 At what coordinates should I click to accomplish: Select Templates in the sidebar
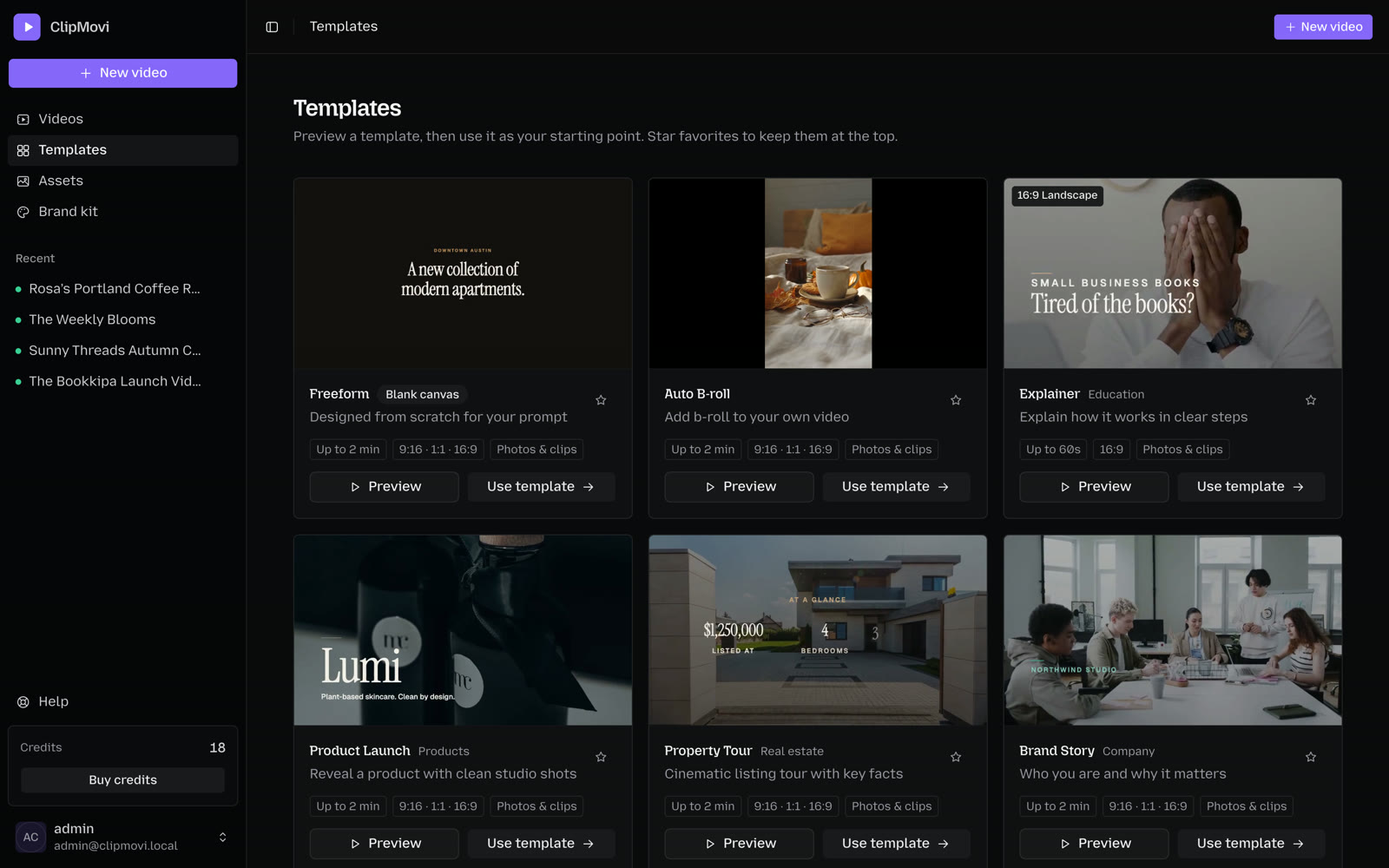tap(122, 150)
